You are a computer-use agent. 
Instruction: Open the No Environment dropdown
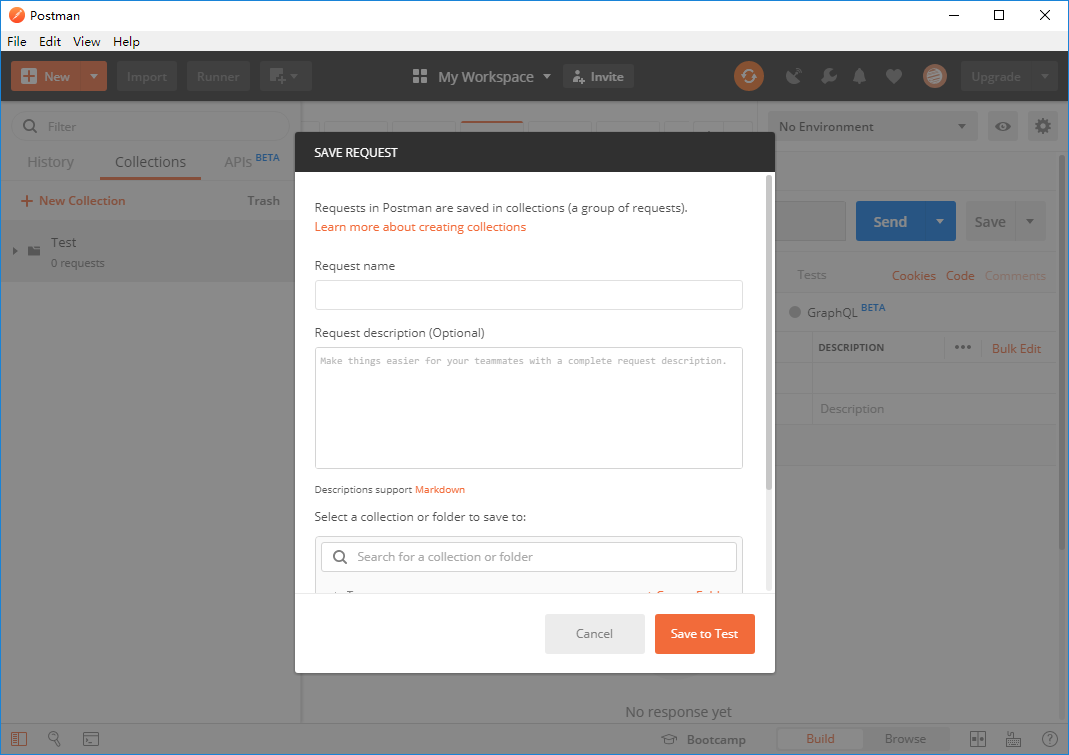pyautogui.click(x=873, y=126)
